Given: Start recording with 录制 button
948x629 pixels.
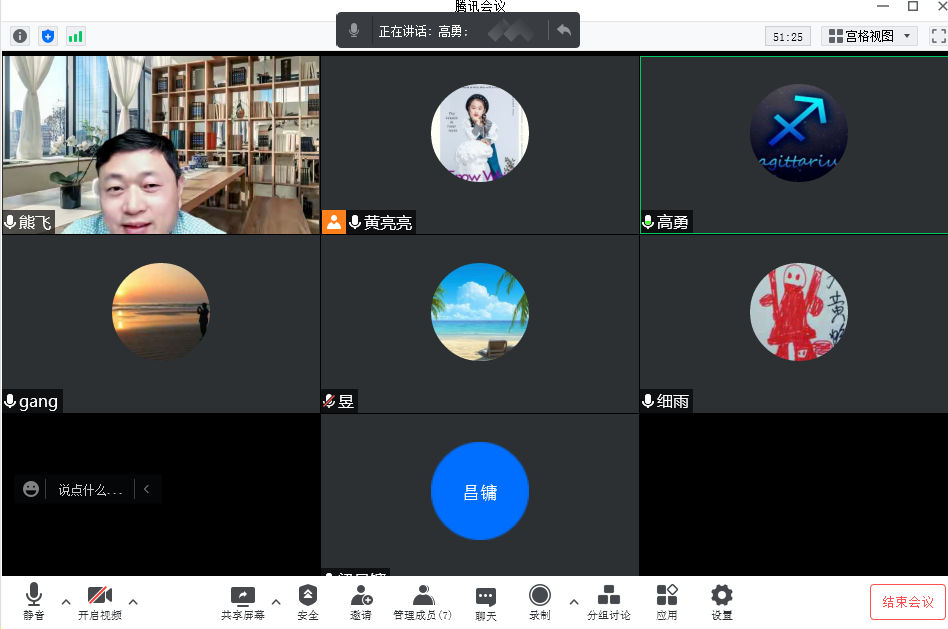Looking at the screenshot, I should (x=540, y=602).
